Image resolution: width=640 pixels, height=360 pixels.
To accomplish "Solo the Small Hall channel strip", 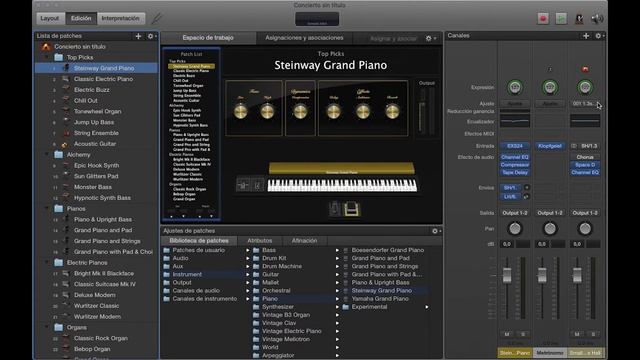I will pos(593,334).
